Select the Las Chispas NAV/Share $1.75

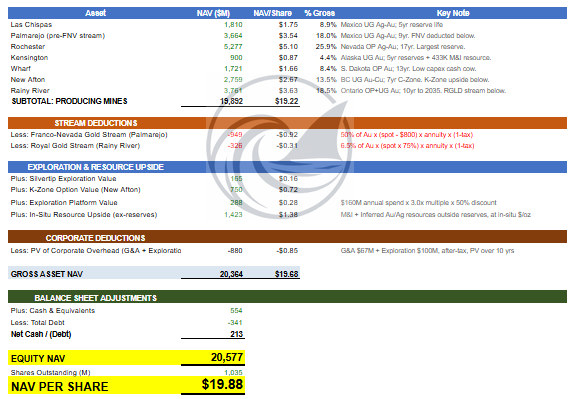[x=288, y=24]
